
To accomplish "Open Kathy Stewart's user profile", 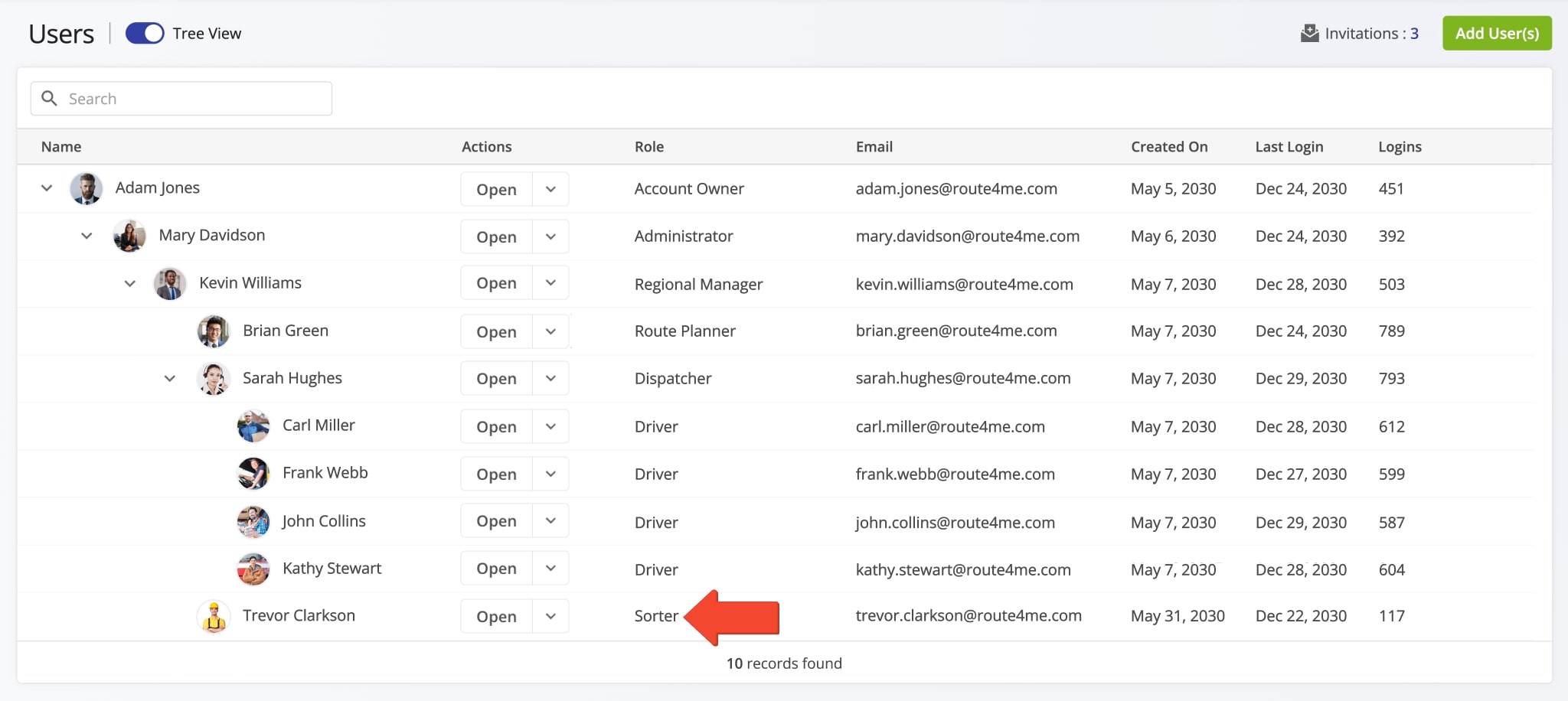I will point(496,569).
